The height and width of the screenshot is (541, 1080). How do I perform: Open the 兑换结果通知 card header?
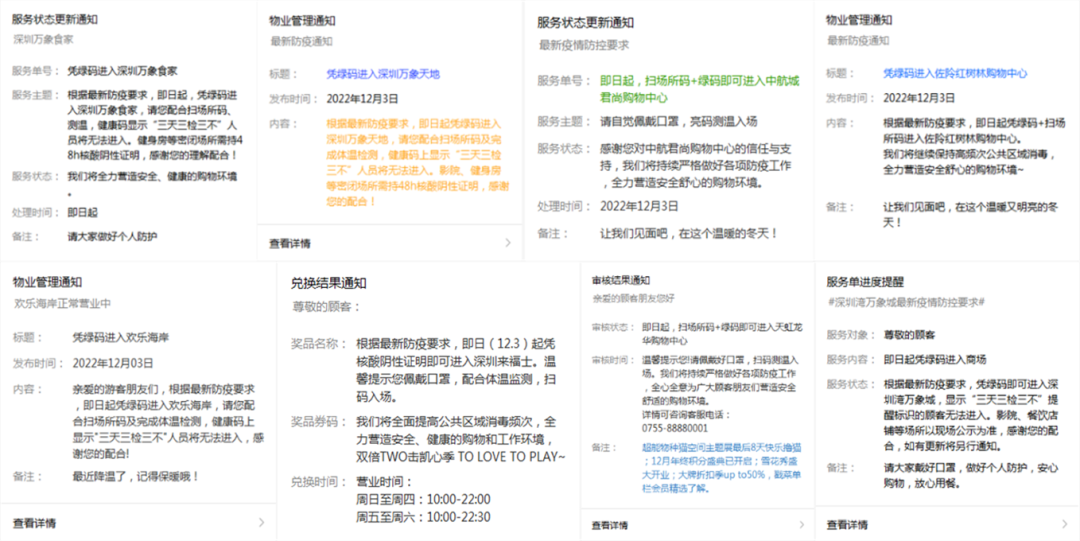click(x=328, y=283)
